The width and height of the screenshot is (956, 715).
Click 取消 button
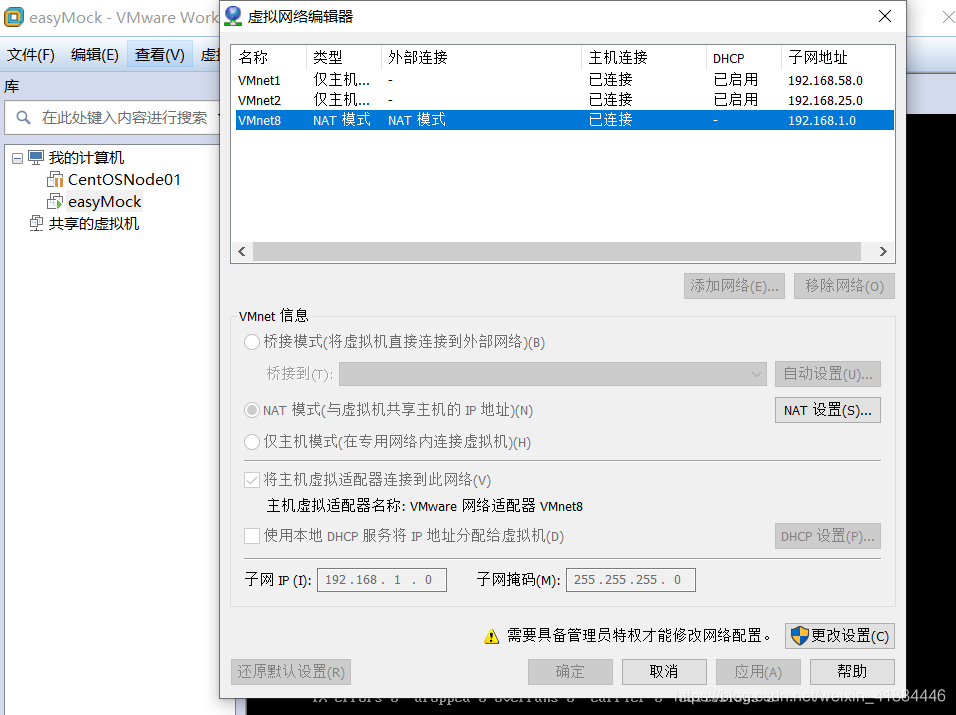tap(664, 672)
